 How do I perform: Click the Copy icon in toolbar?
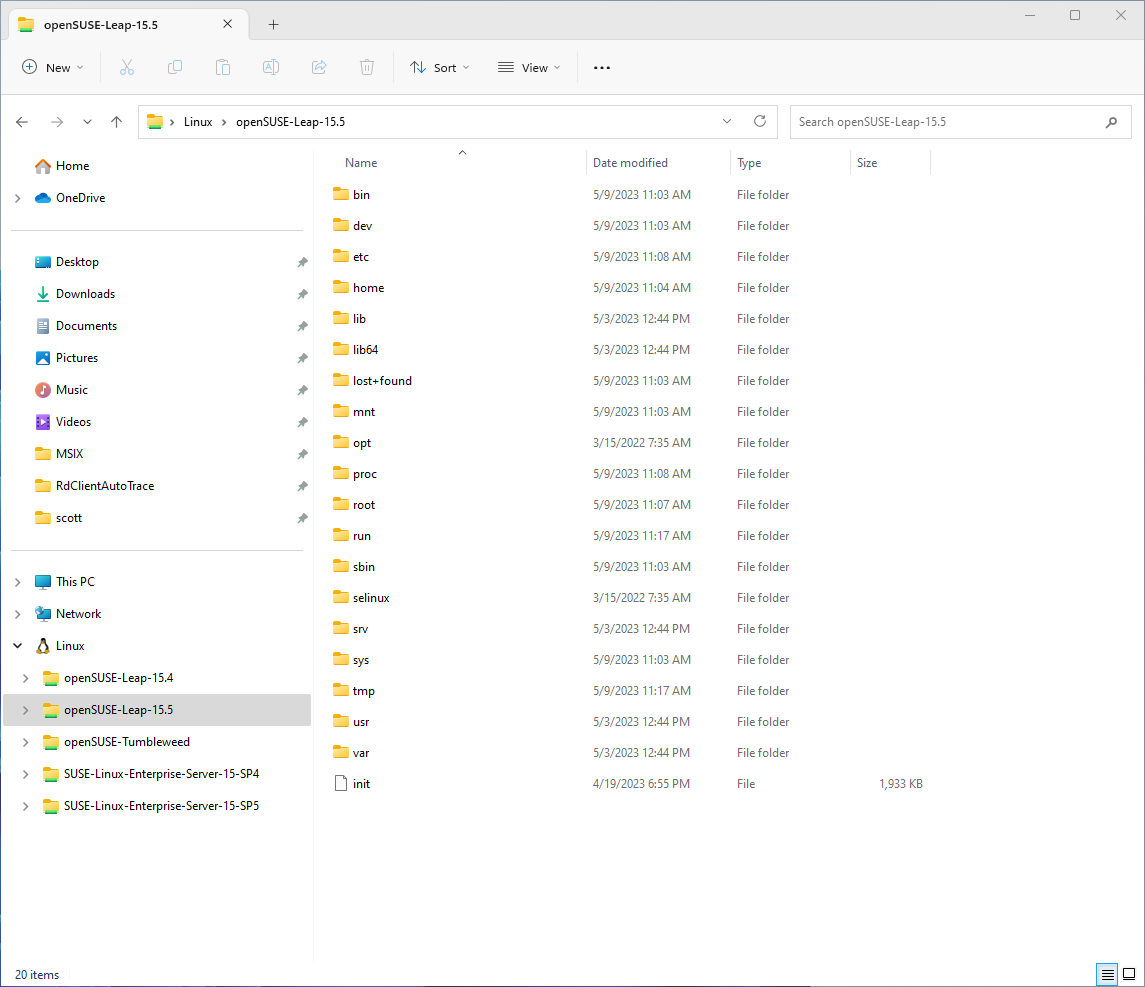(x=175, y=67)
